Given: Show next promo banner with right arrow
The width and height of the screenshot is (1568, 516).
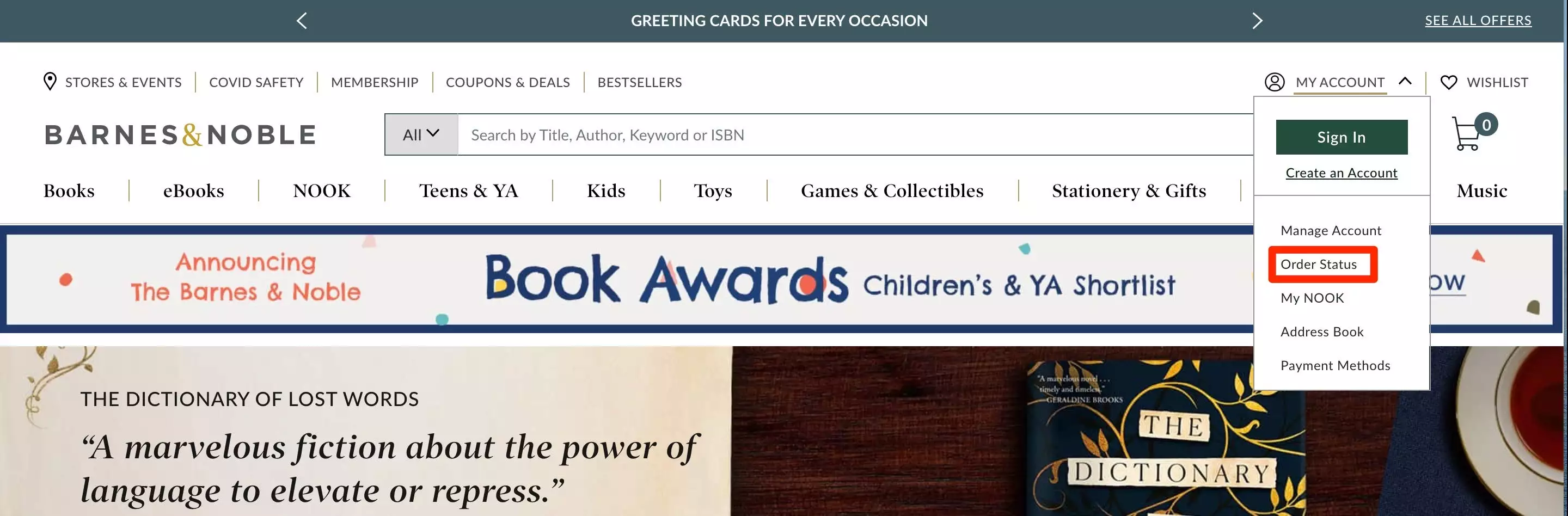Looking at the screenshot, I should click(x=1258, y=21).
